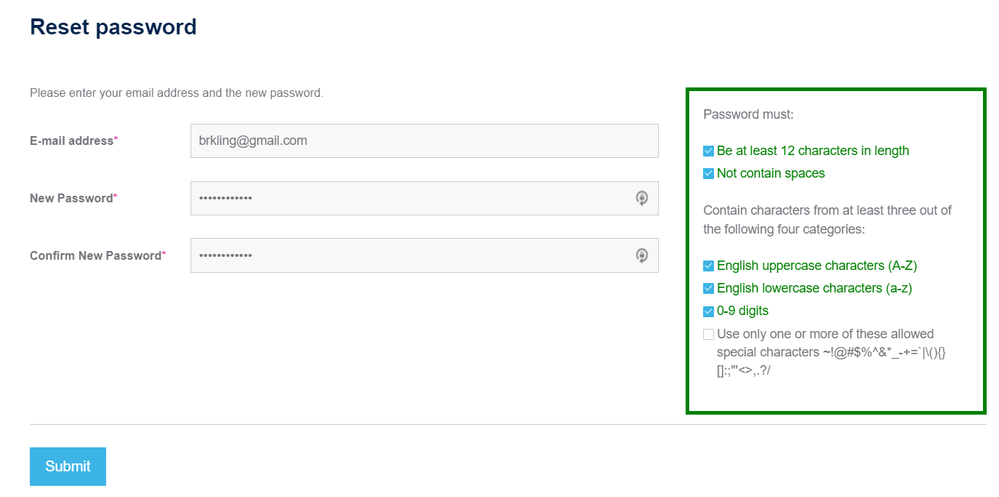
Task: Toggle the 'Not contain spaces' checkbox
Action: (x=708, y=173)
